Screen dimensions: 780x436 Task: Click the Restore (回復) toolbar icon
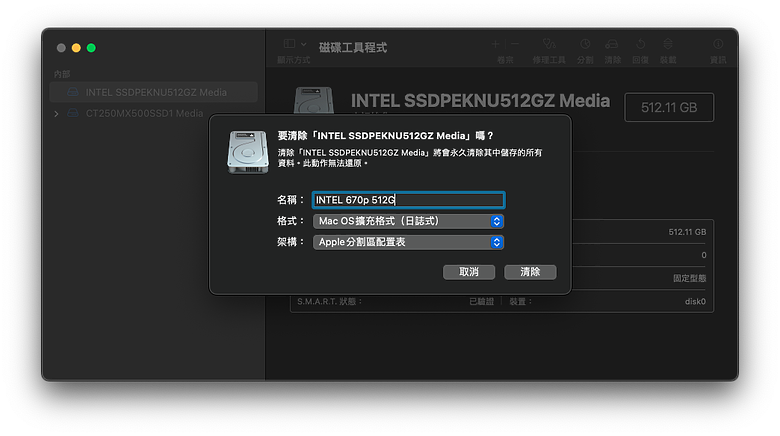[640, 44]
